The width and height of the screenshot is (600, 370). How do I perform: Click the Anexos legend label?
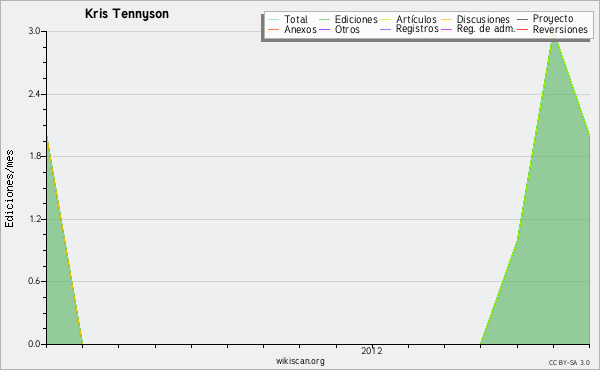pos(300,29)
